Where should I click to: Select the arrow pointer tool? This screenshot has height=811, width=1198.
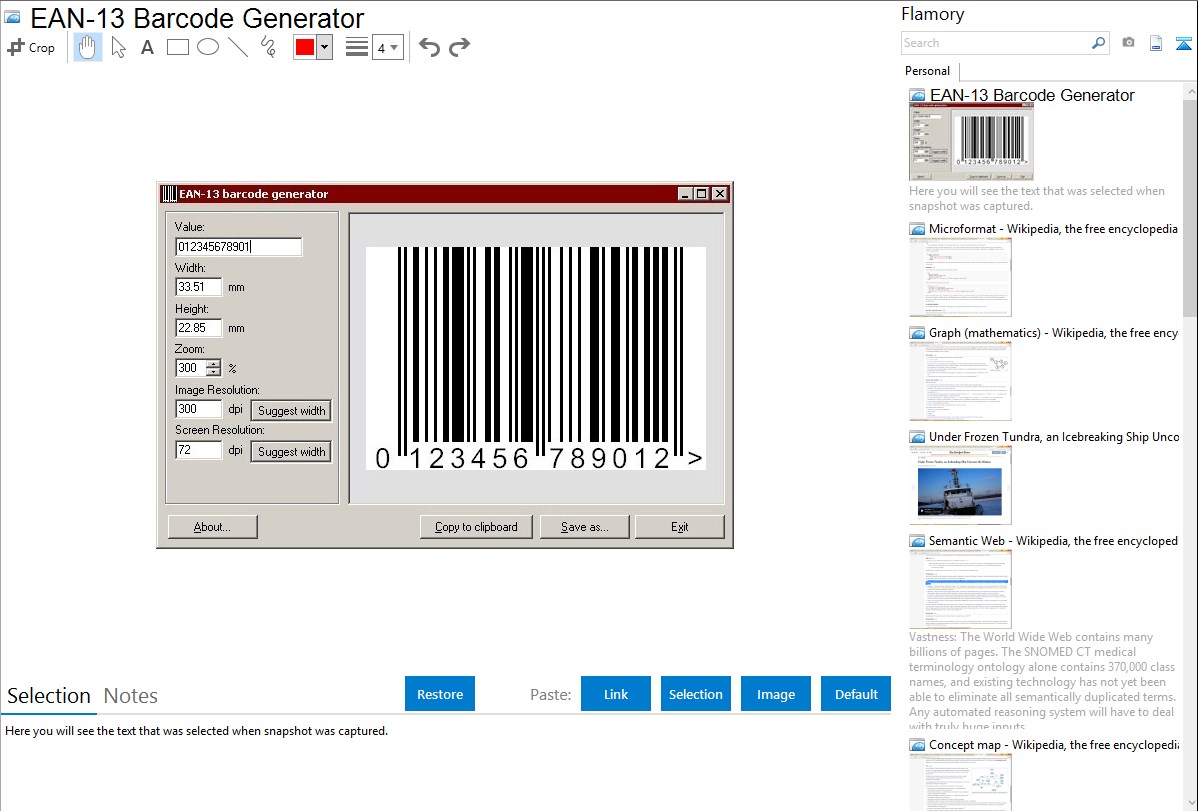click(x=118, y=47)
